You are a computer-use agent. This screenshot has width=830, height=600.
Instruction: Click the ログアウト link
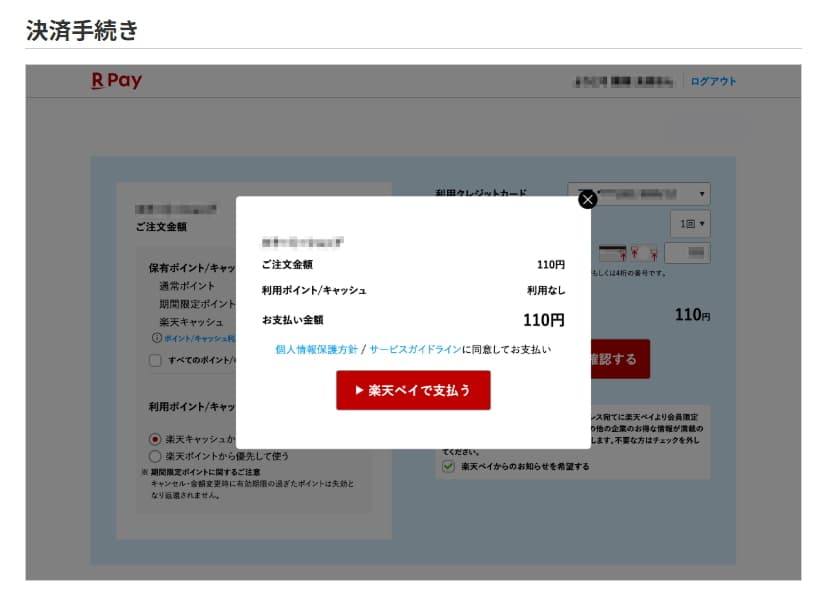713,81
